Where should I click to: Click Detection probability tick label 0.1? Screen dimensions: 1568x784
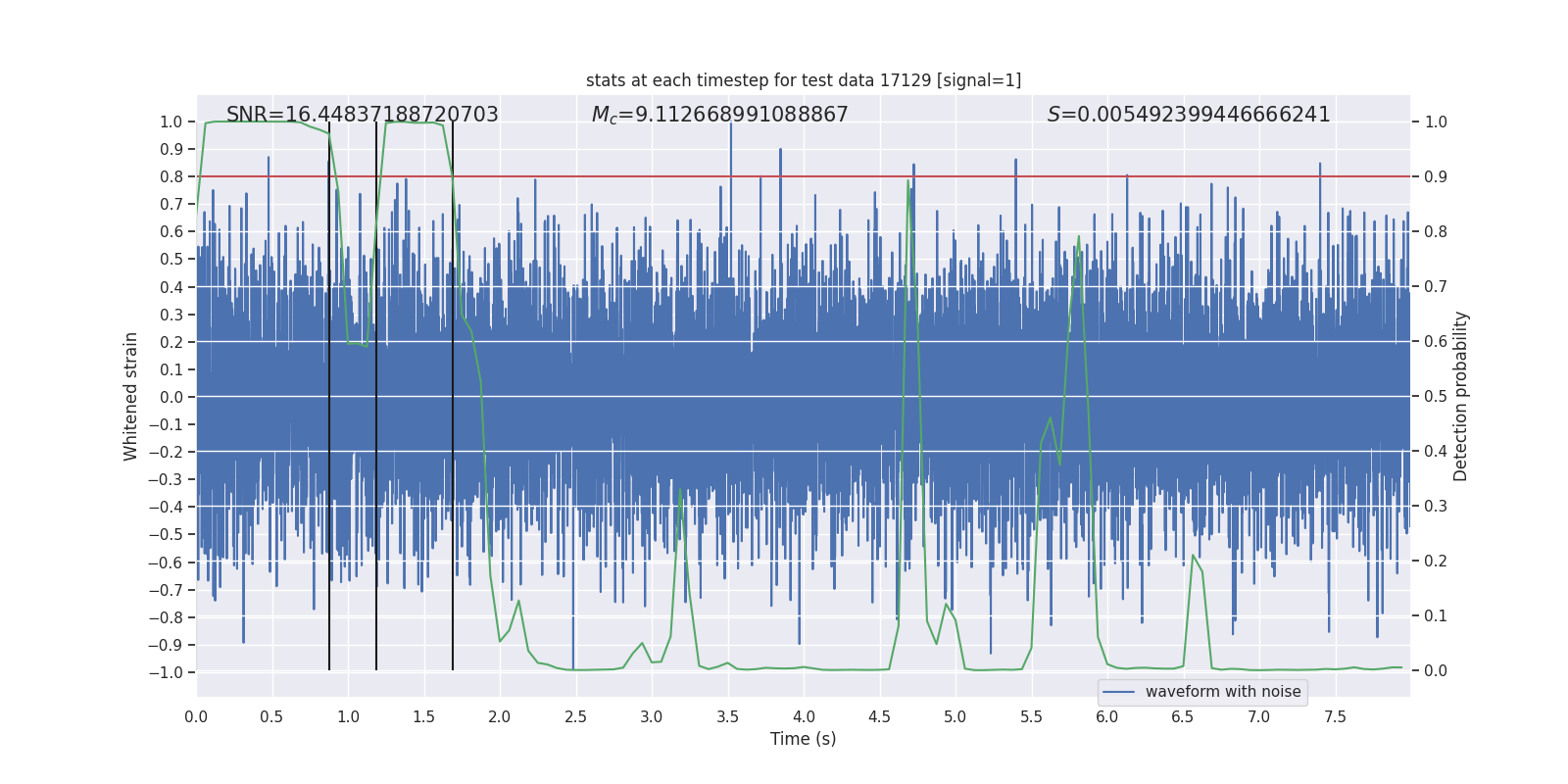(1436, 616)
